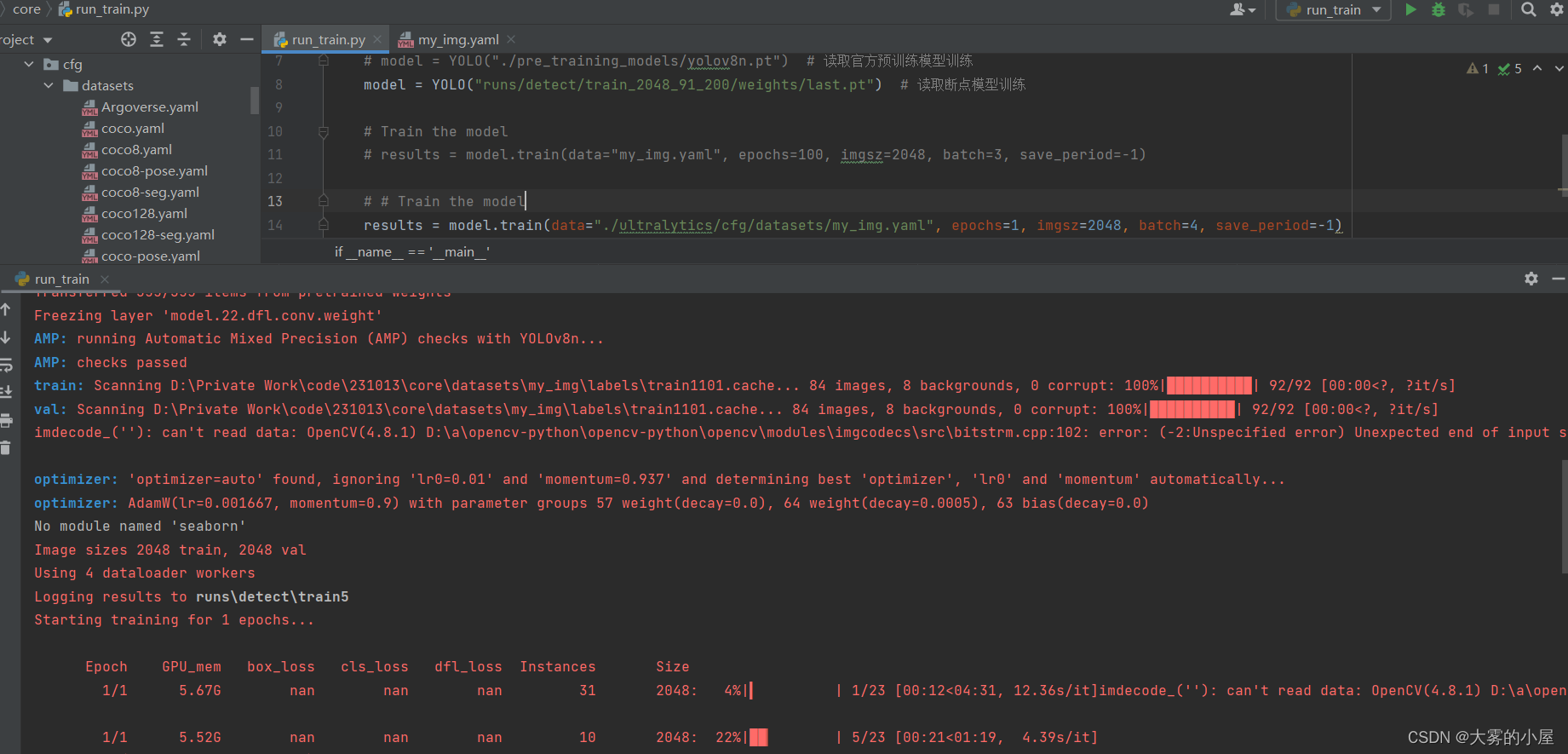The height and width of the screenshot is (754, 1568).
Task: Start debugging with the green bug icon
Action: (x=1439, y=9)
